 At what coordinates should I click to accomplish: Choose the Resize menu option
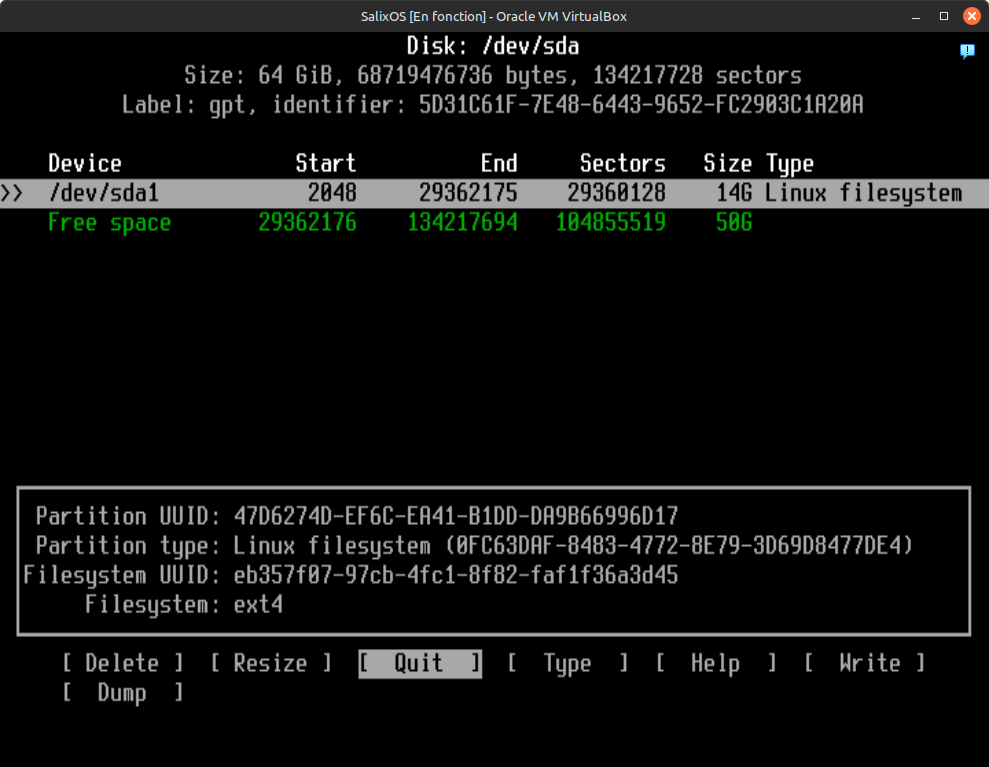tap(270, 663)
